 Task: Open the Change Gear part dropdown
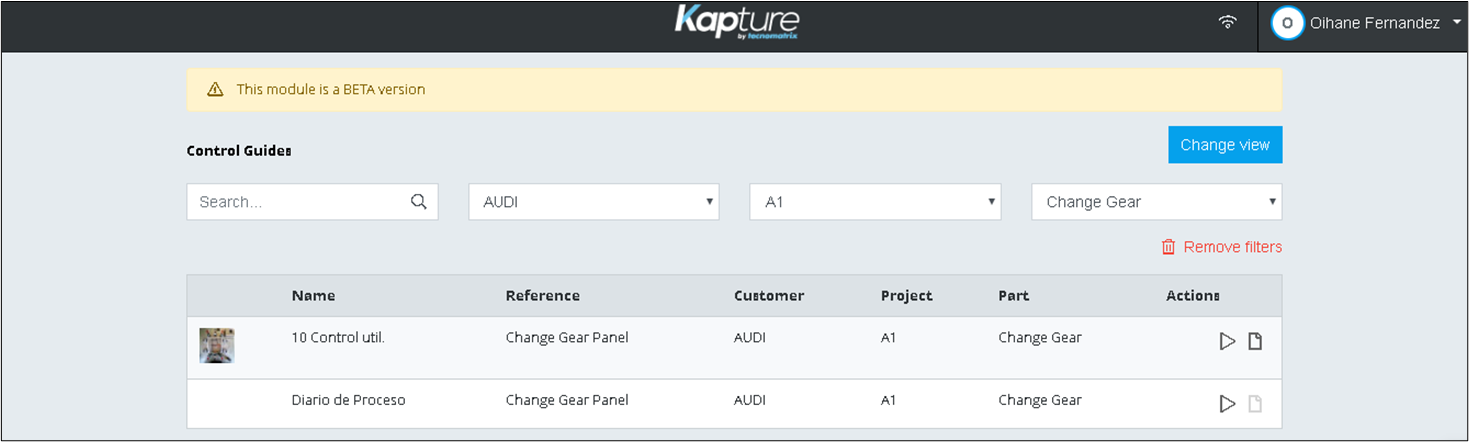[1157, 202]
